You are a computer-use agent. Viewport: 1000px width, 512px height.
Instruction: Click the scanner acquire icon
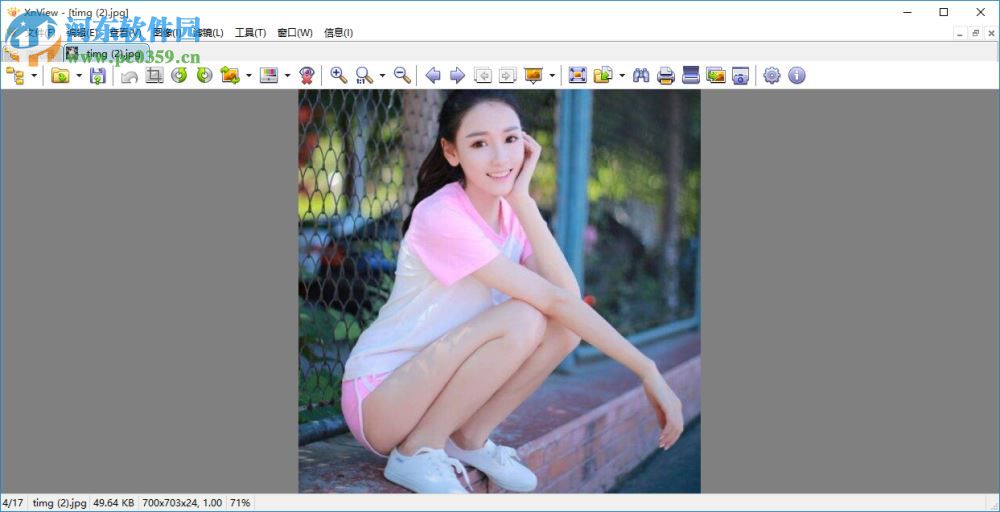pyautogui.click(x=691, y=76)
